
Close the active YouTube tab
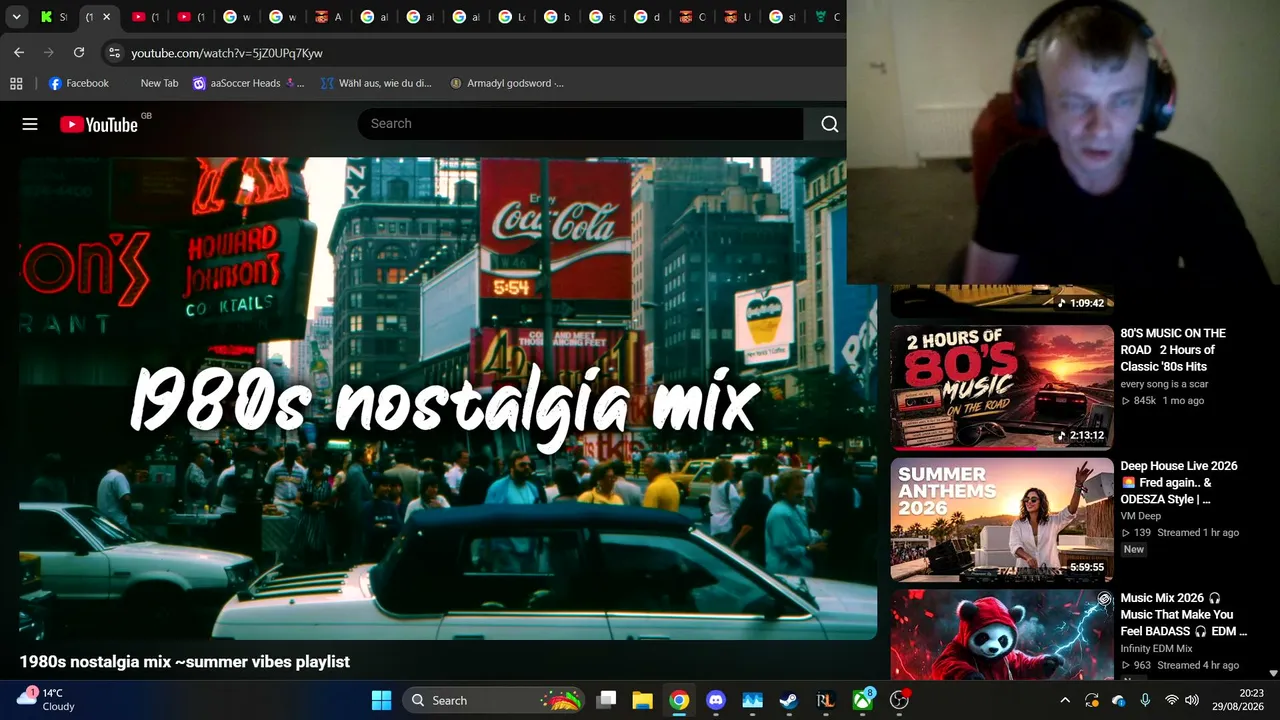pyautogui.click(x=106, y=17)
